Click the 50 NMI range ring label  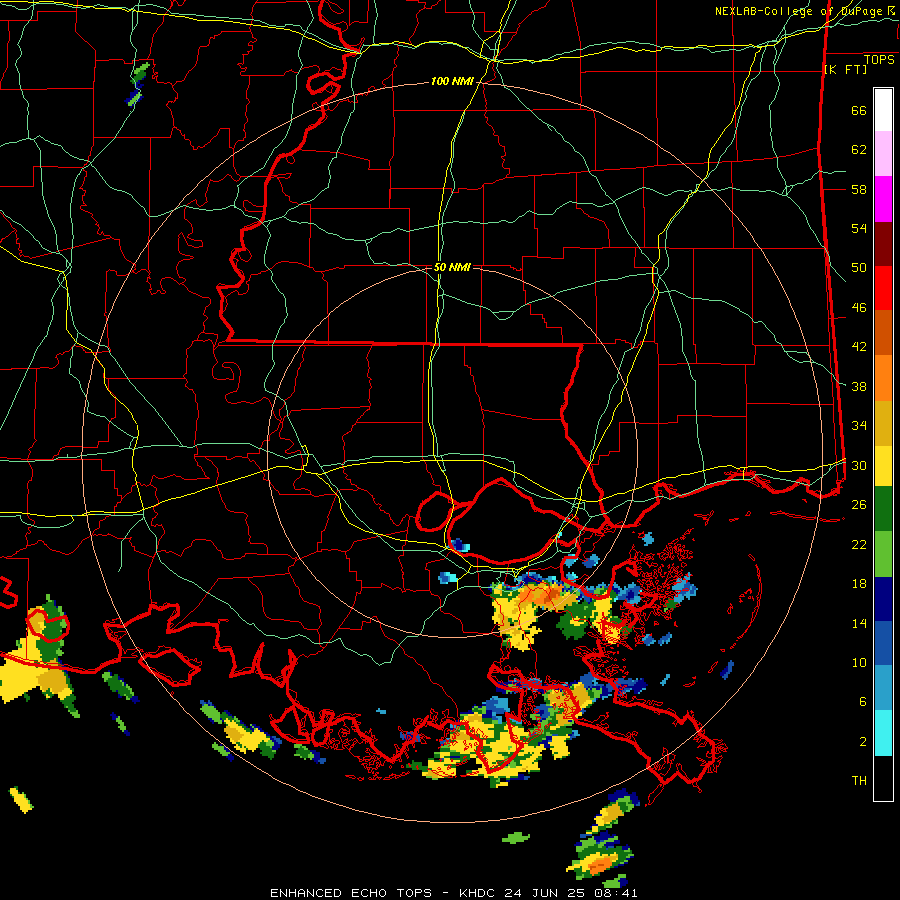pyautogui.click(x=452, y=267)
